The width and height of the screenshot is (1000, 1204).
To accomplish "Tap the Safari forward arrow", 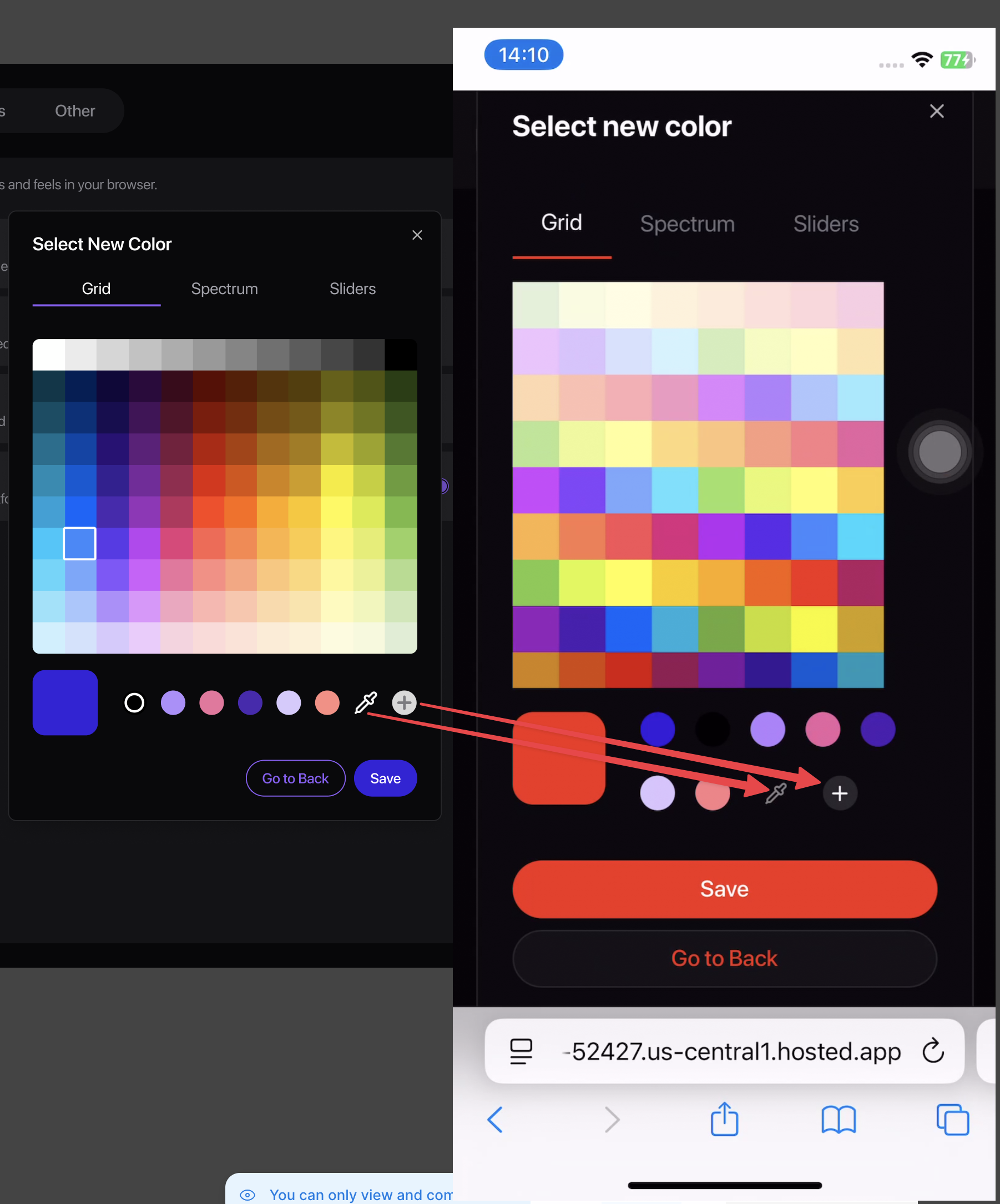I will pos(612,1119).
